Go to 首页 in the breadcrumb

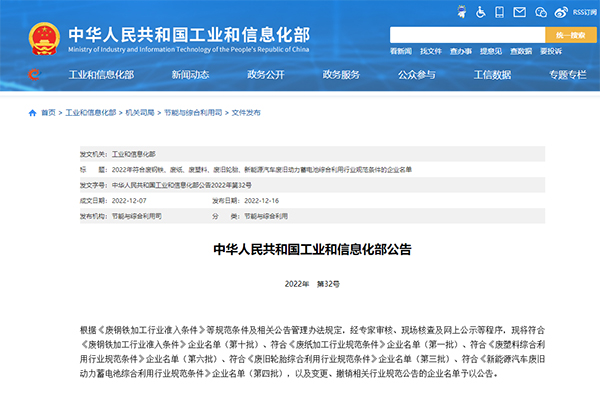[x=48, y=113]
